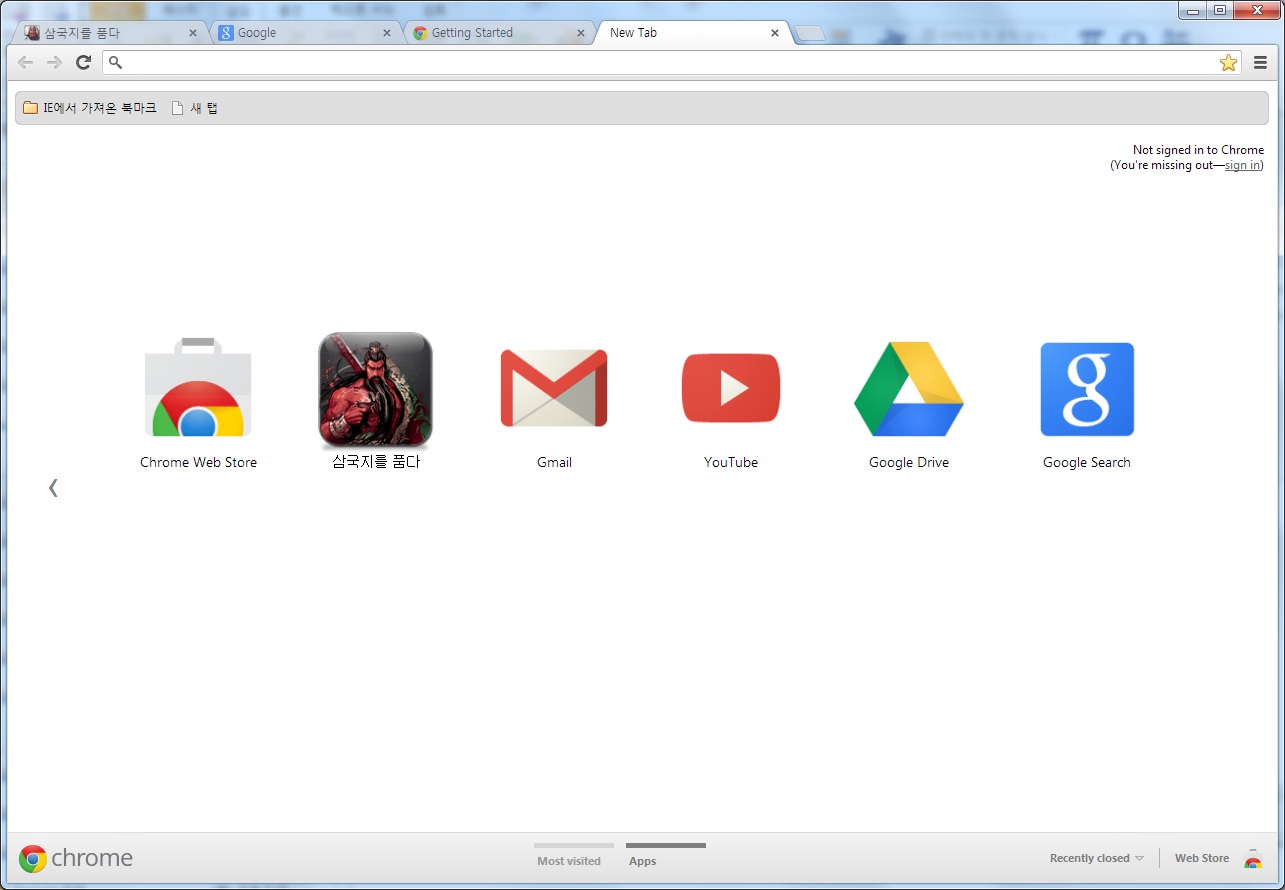Click the Not signed in to Chrome text

1198,150
